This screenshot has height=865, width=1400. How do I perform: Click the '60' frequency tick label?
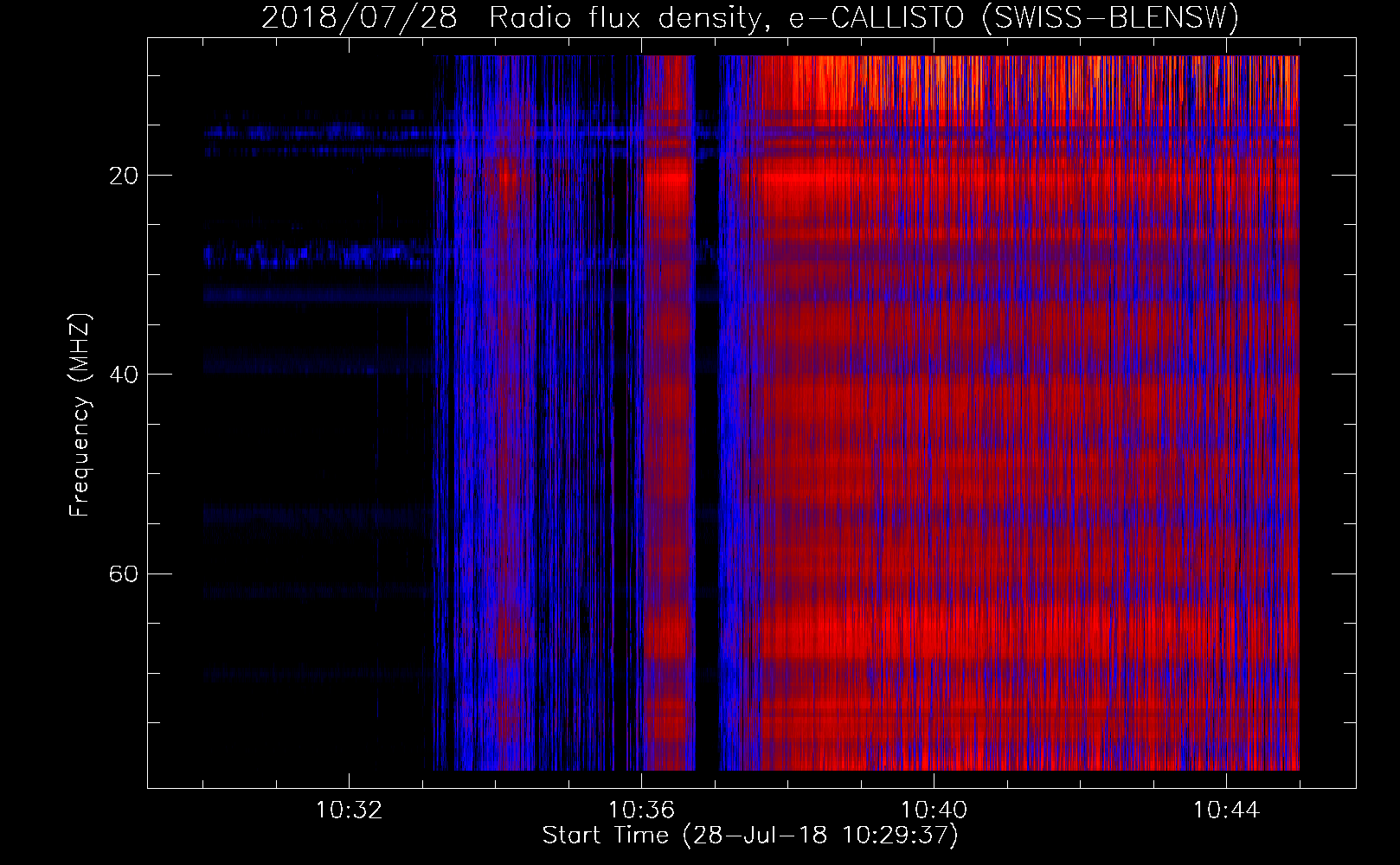[x=124, y=574]
